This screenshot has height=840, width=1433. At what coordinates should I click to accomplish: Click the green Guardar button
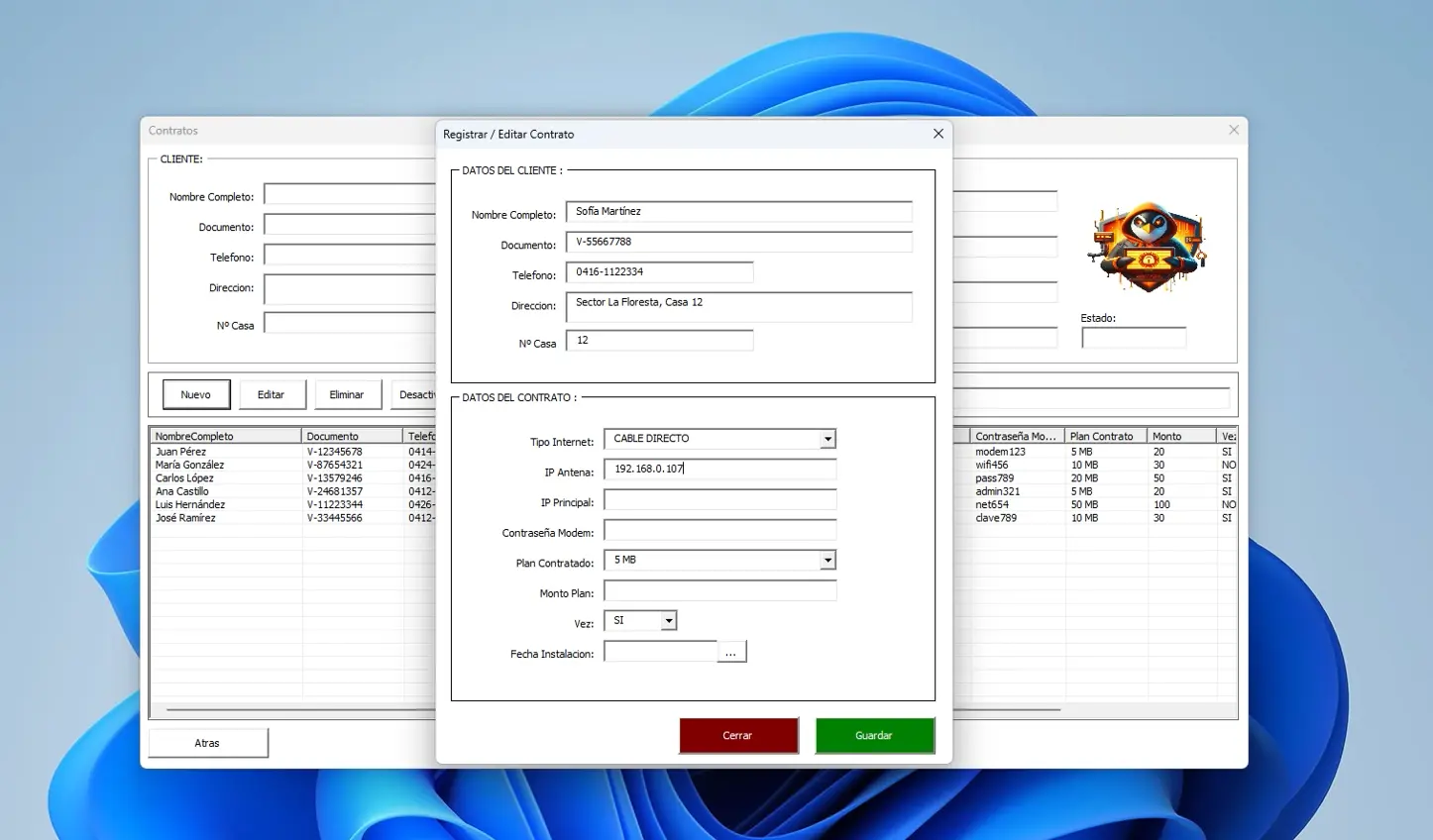(x=874, y=736)
